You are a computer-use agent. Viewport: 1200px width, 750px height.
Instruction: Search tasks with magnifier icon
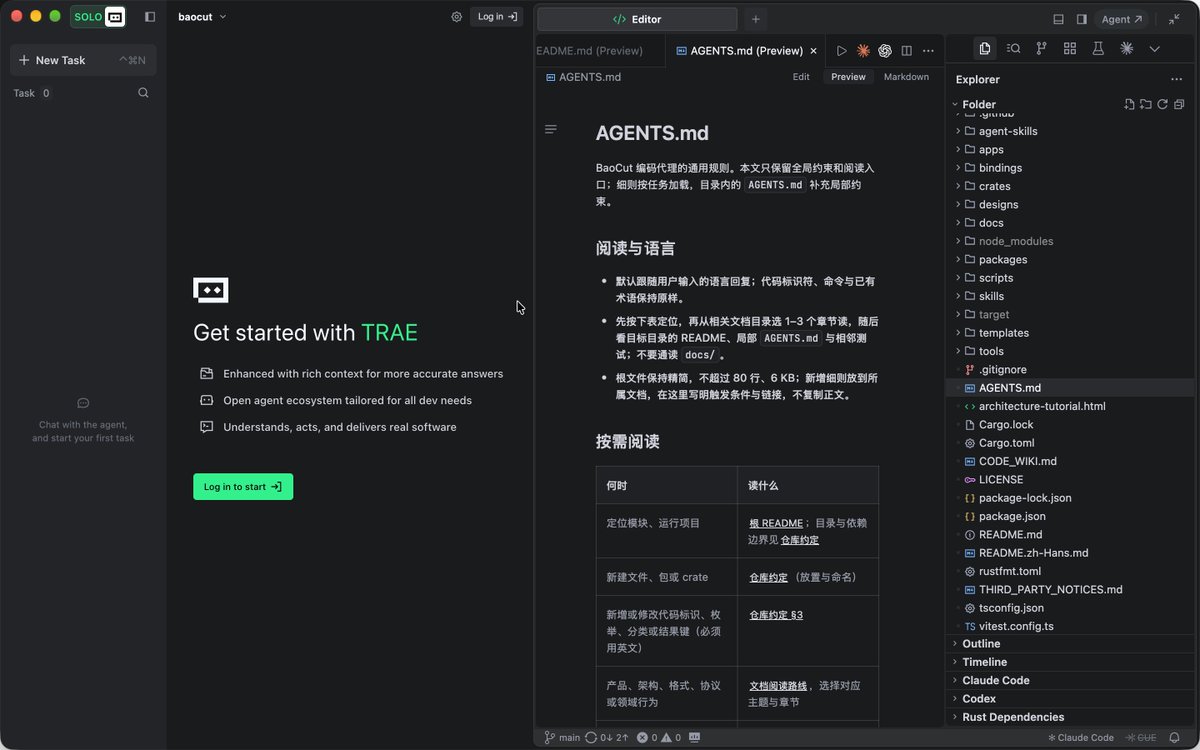143,93
